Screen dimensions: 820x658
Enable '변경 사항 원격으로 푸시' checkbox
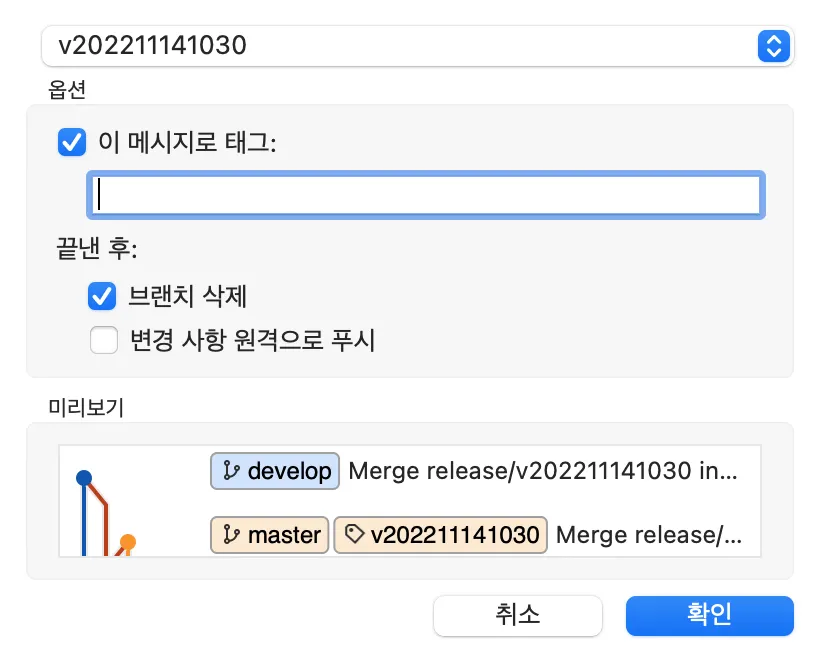coord(103,341)
